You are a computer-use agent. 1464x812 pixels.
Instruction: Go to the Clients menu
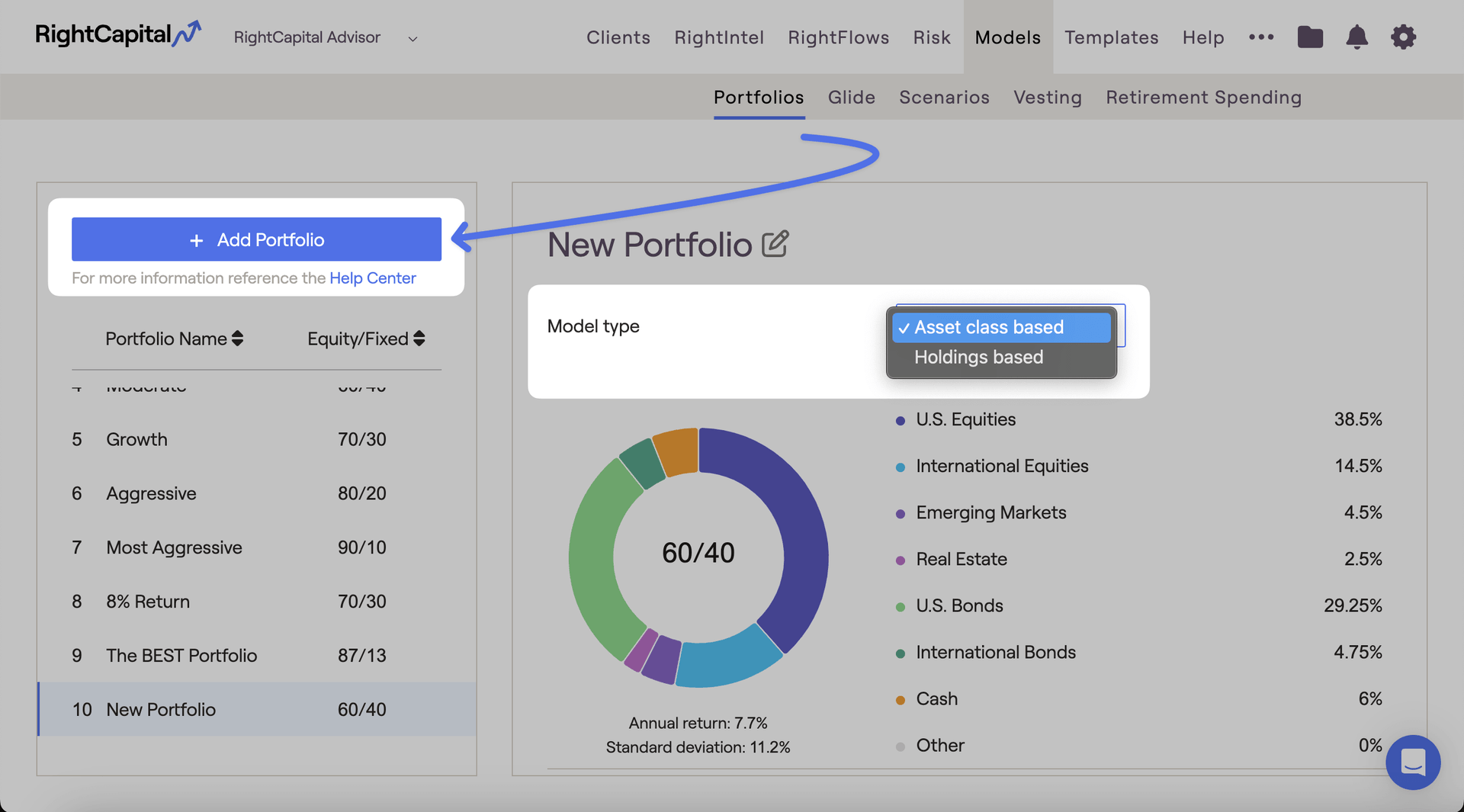[x=618, y=37]
